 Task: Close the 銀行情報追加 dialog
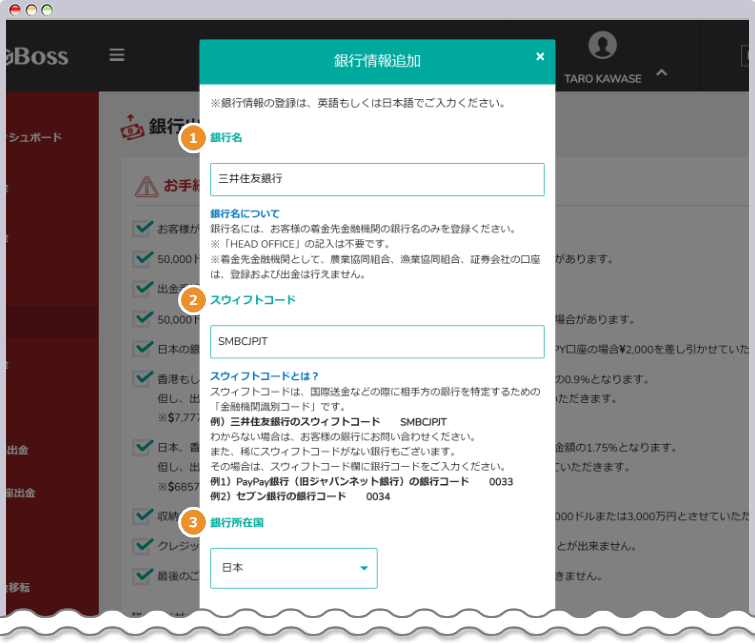point(540,57)
